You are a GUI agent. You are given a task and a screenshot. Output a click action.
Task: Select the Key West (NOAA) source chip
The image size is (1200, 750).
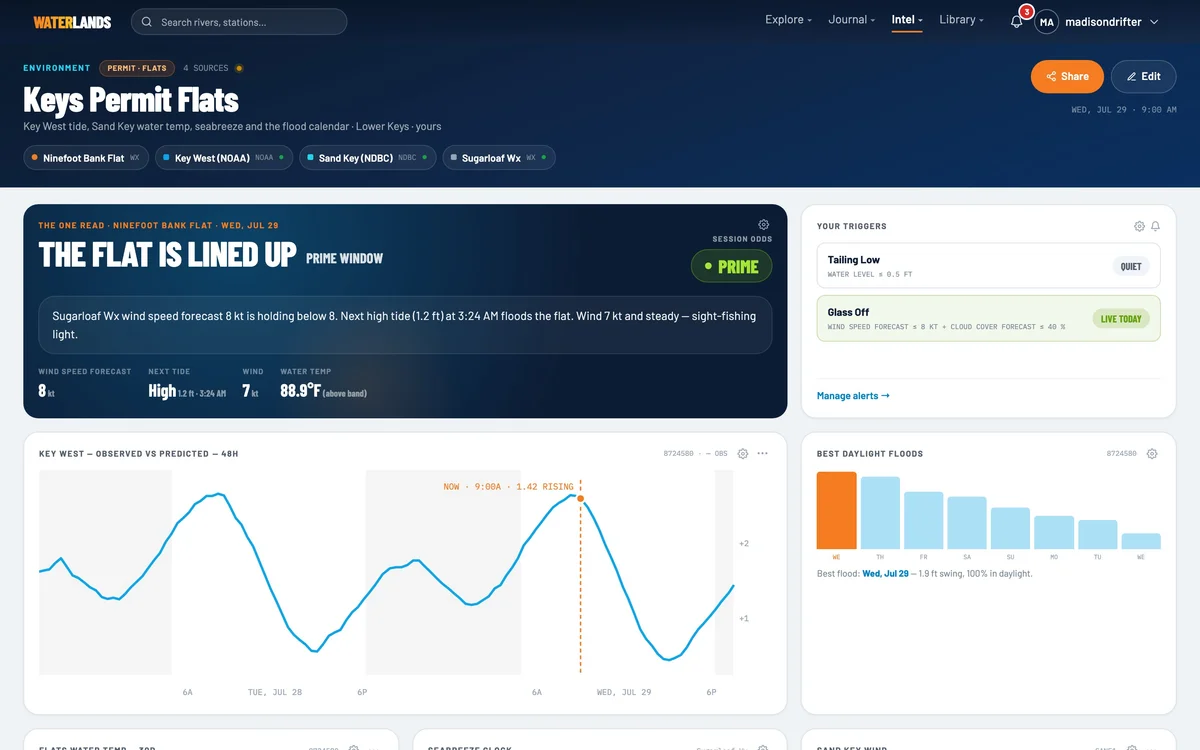pyautogui.click(x=224, y=158)
